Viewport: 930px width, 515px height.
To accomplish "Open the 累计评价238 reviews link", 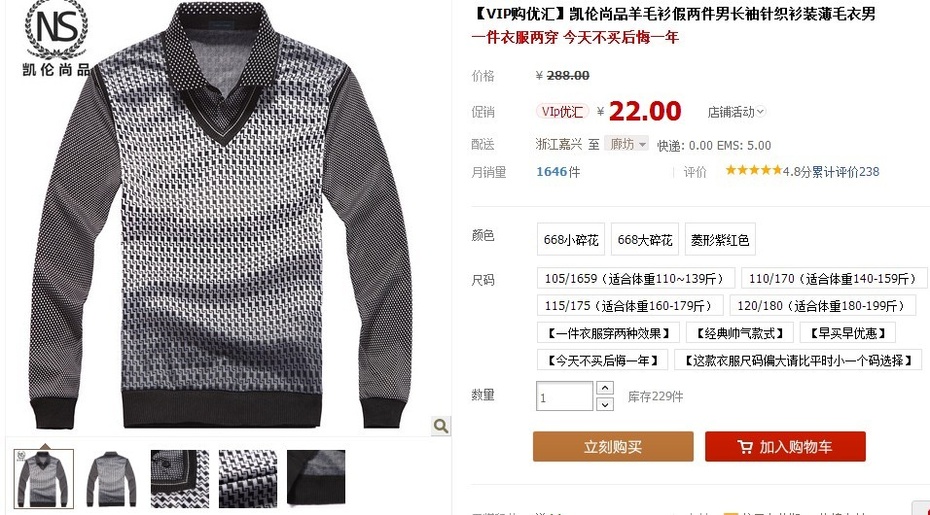I will 845,171.
